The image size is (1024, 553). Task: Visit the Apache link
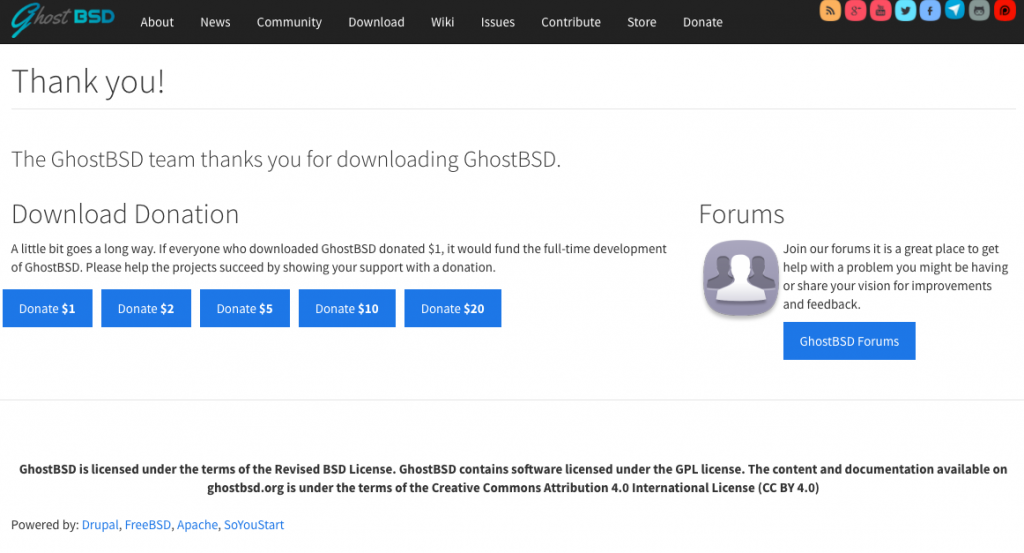pyautogui.click(x=197, y=525)
